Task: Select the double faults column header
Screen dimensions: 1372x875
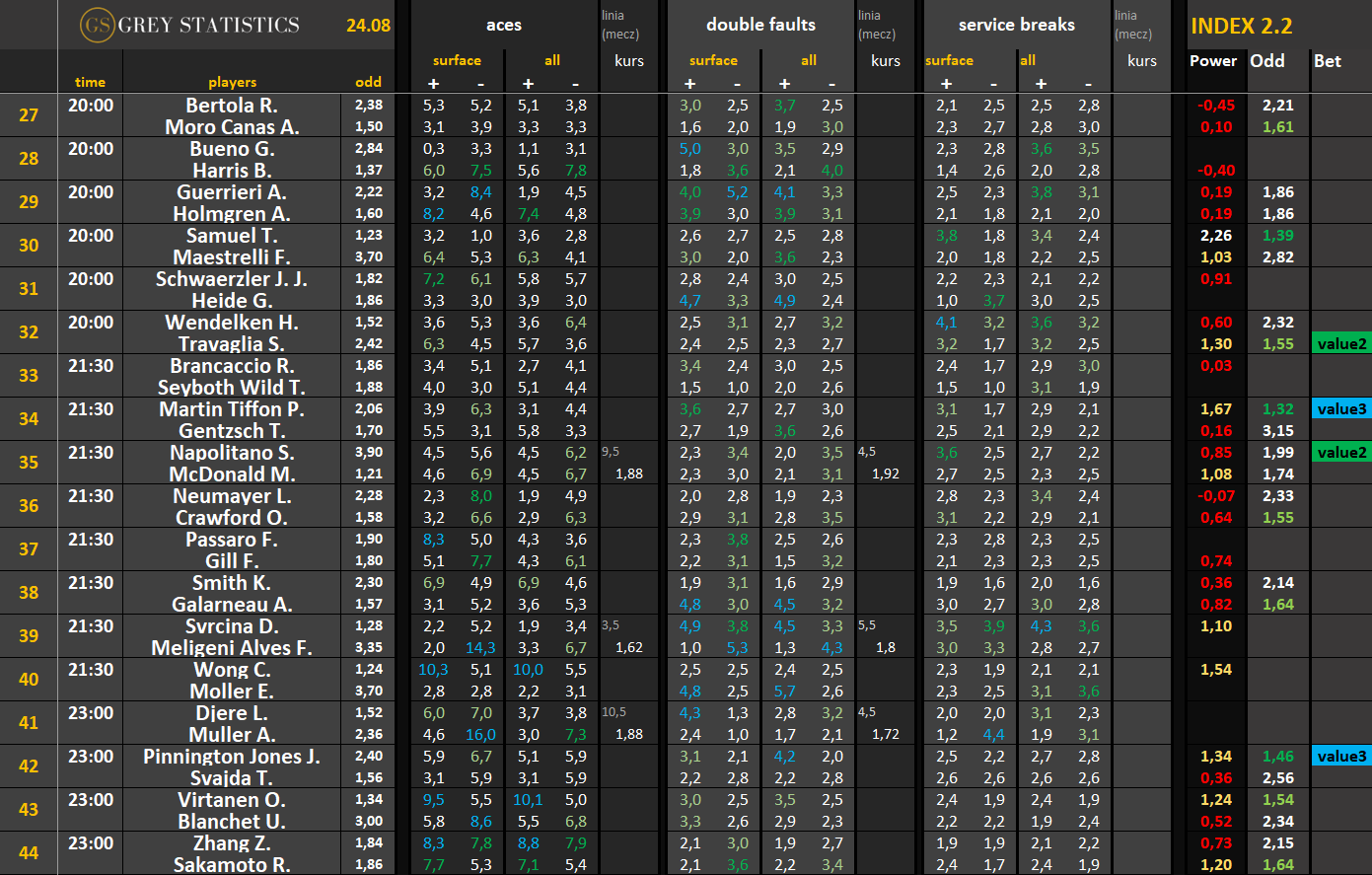Action: pos(760,25)
